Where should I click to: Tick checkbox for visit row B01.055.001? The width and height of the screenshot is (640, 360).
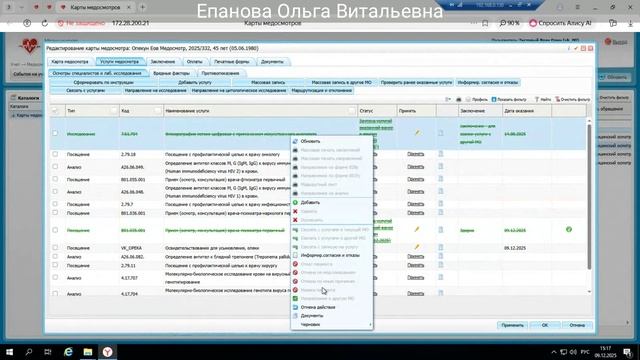tap(55, 179)
